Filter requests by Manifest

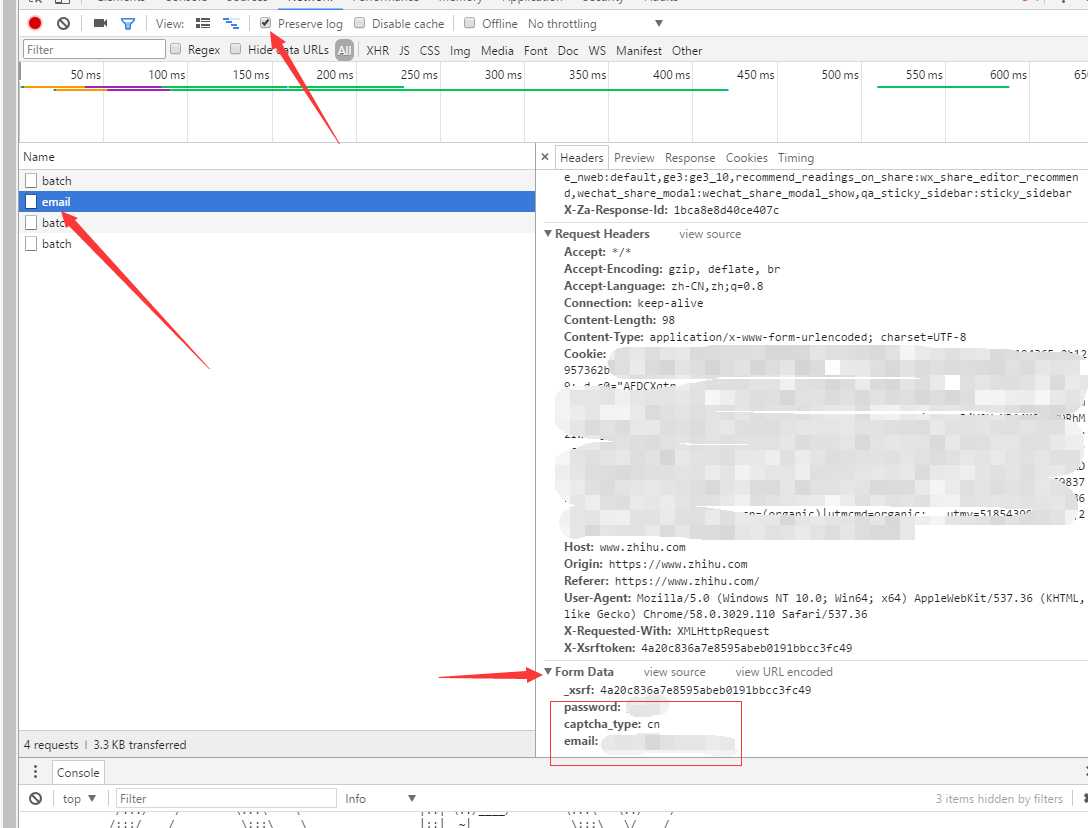pyautogui.click(x=638, y=50)
